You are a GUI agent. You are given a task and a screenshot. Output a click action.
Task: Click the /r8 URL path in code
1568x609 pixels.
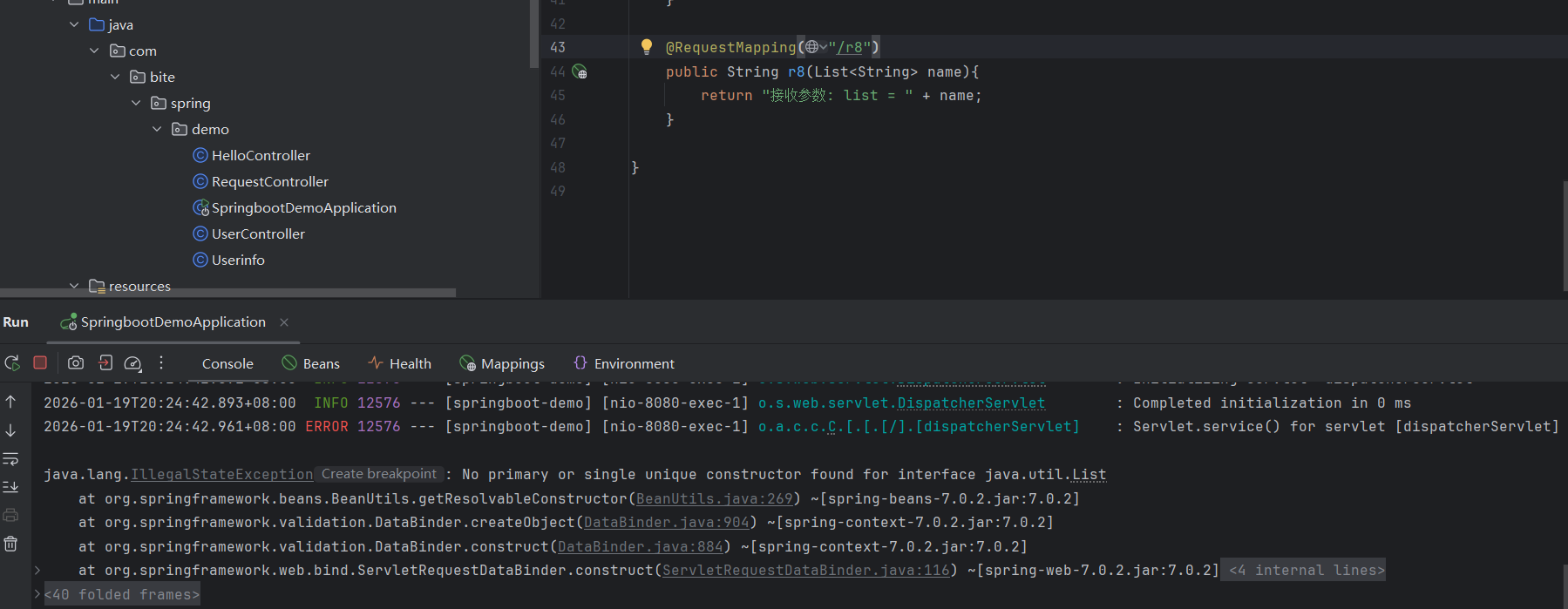pyautogui.click(x=849, y=47)
